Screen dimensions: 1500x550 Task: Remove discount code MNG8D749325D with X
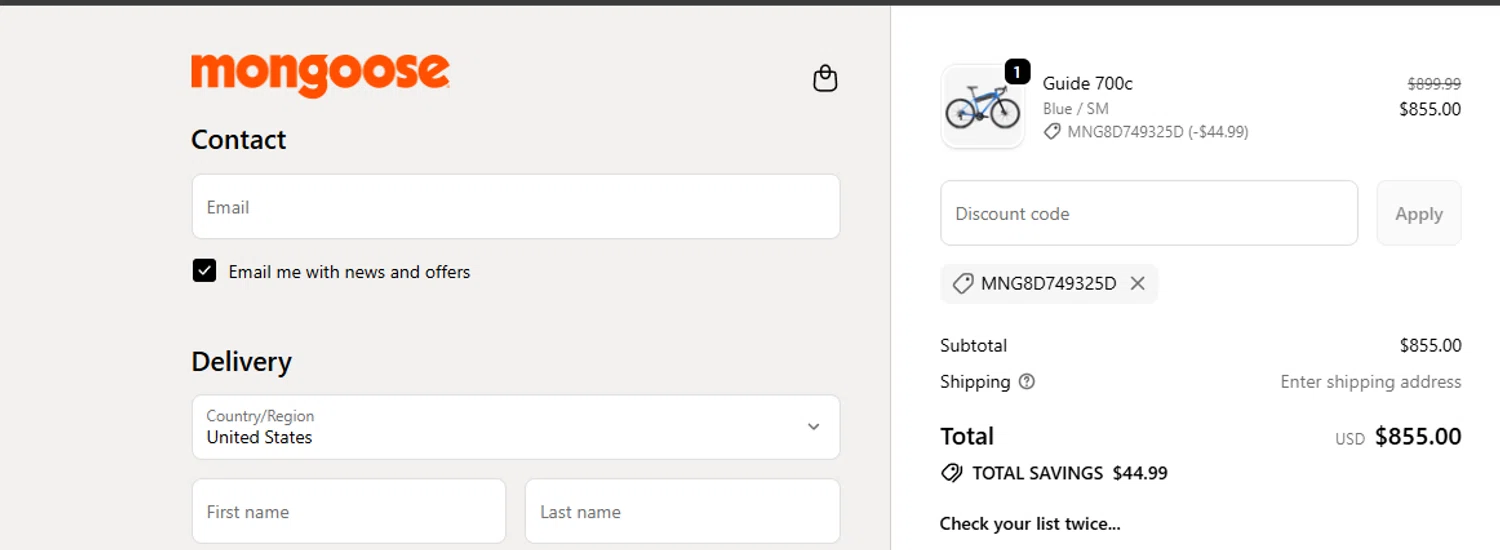coord(1137,284)
